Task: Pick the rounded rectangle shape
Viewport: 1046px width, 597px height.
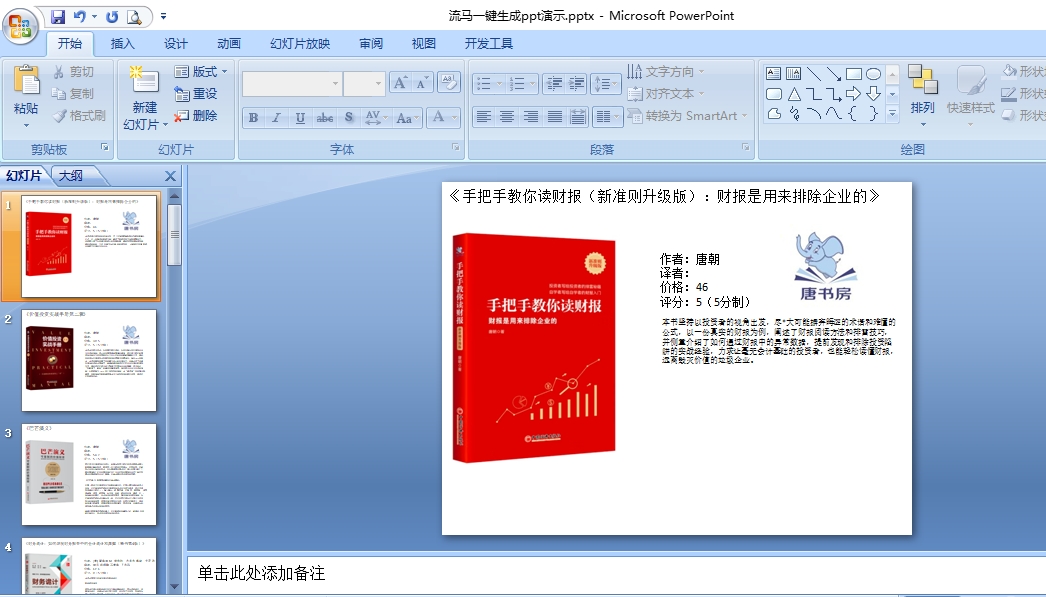Action: coord(773,93)
